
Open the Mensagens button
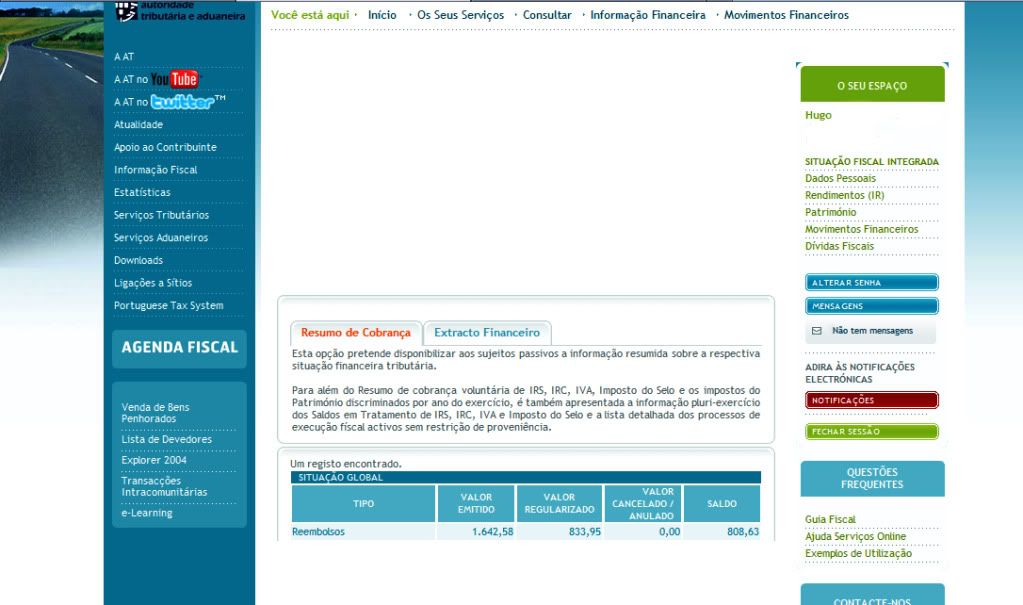(x=871, y=306)
